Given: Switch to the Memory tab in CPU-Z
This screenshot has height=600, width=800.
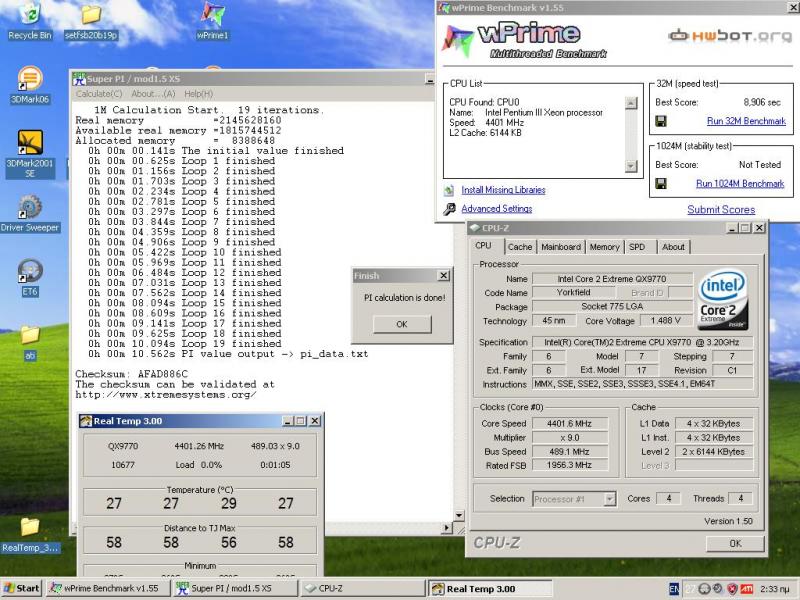Looking at the screenshot, I should pos(605,247).
